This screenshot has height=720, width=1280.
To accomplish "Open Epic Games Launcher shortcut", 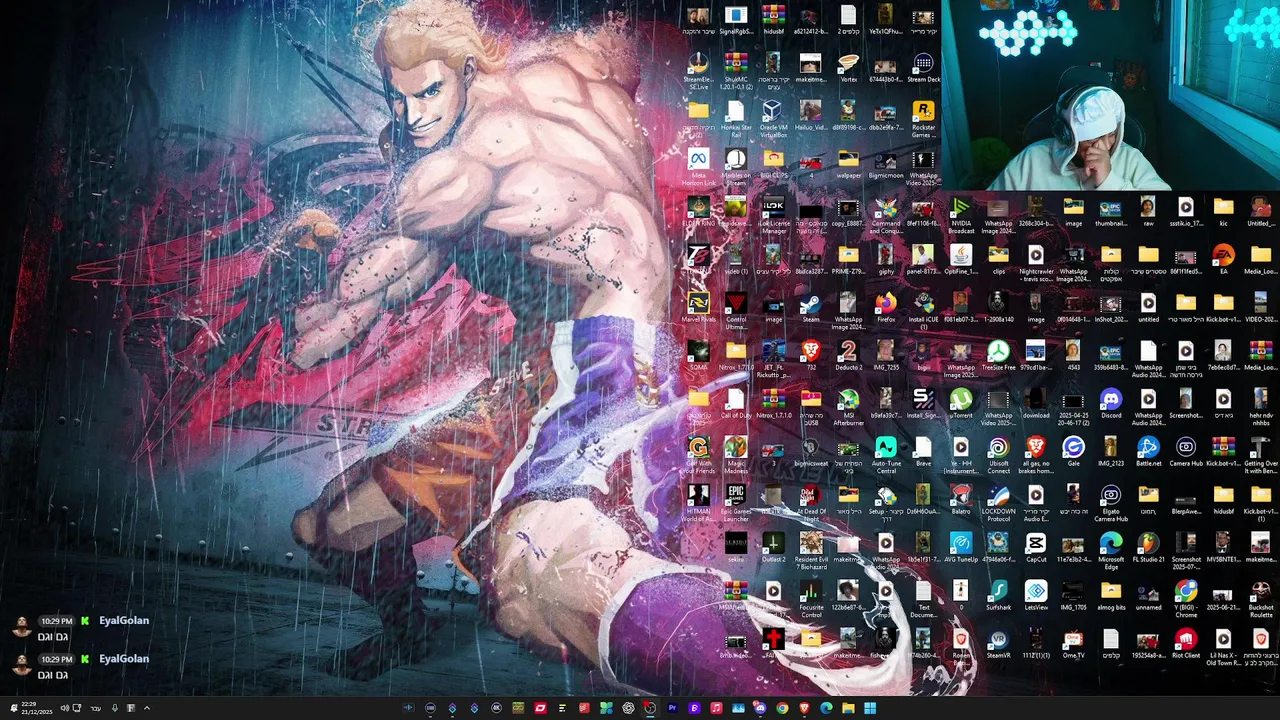I will [736, 502].
